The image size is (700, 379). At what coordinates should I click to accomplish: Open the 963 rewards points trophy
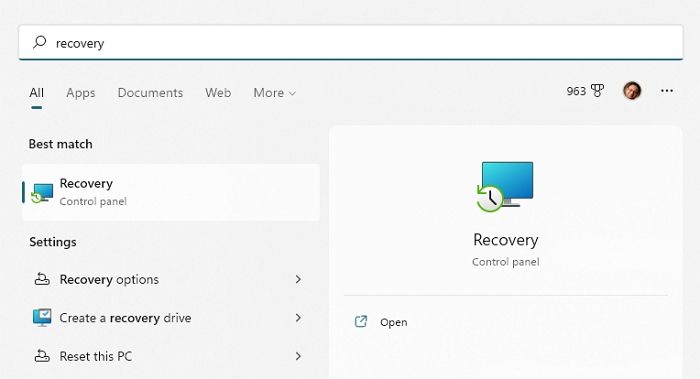click(x=585, y=91)
